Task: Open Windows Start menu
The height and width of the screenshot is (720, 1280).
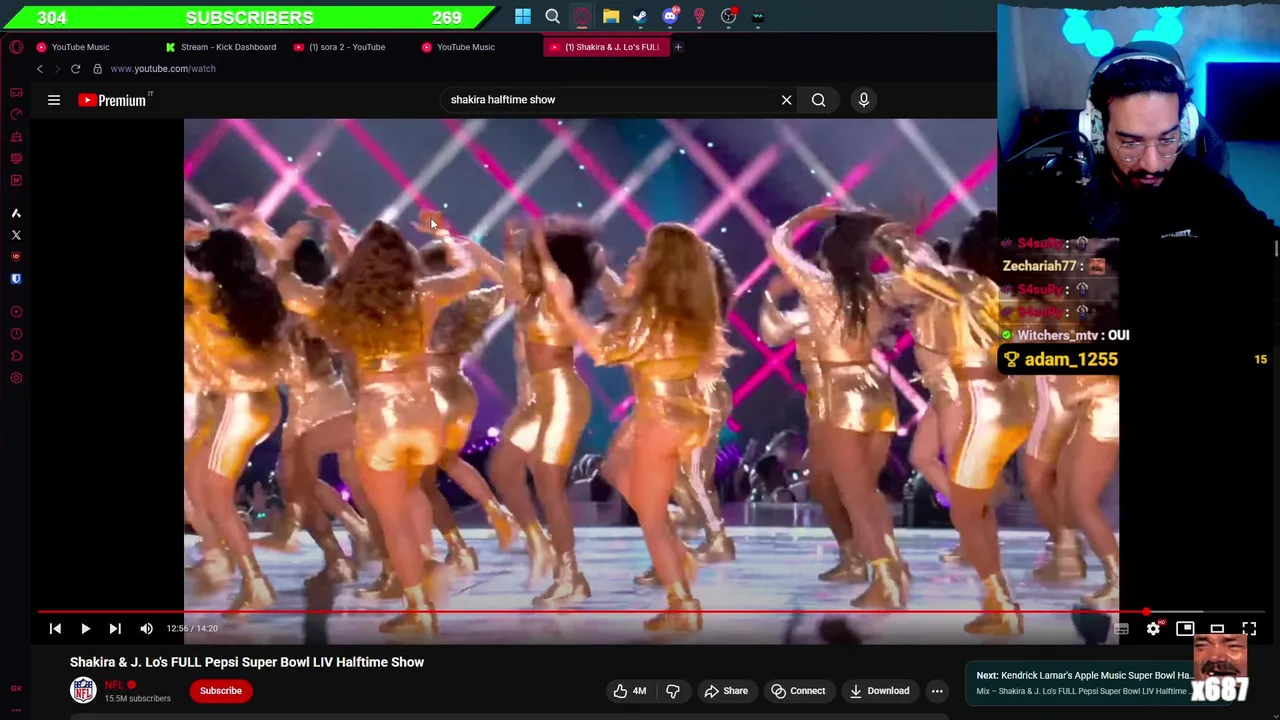Action: (523, 16)
